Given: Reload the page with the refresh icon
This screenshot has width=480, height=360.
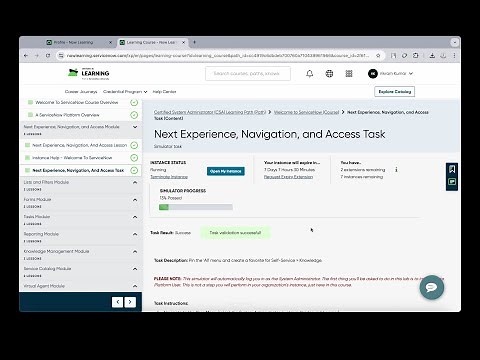Looking at the screenshot, I should click(48, 56).
